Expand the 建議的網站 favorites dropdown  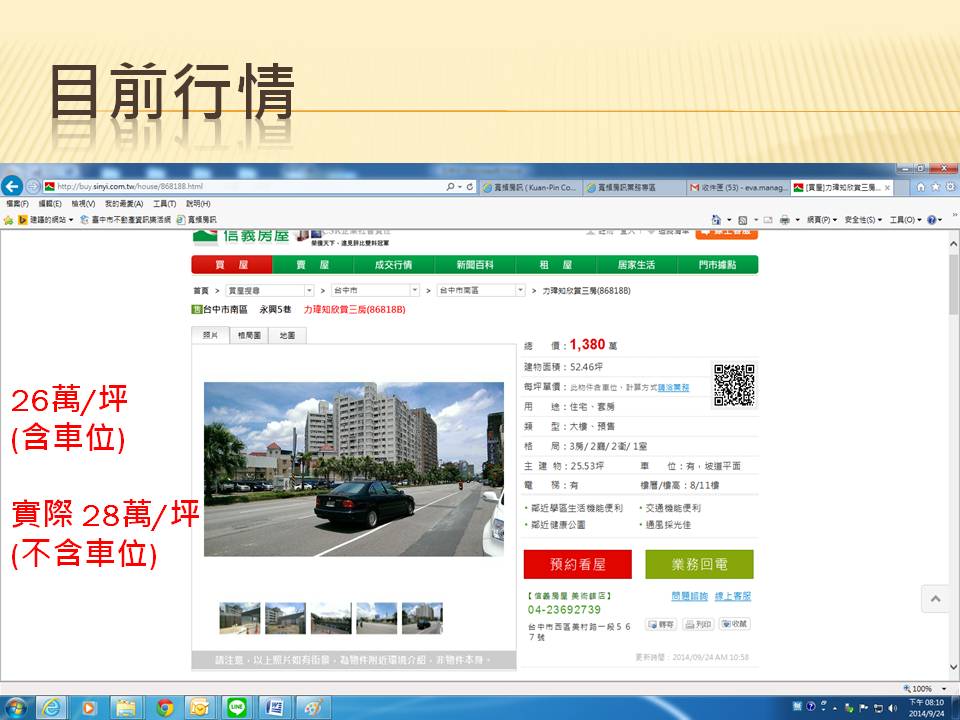coord(71,220)
